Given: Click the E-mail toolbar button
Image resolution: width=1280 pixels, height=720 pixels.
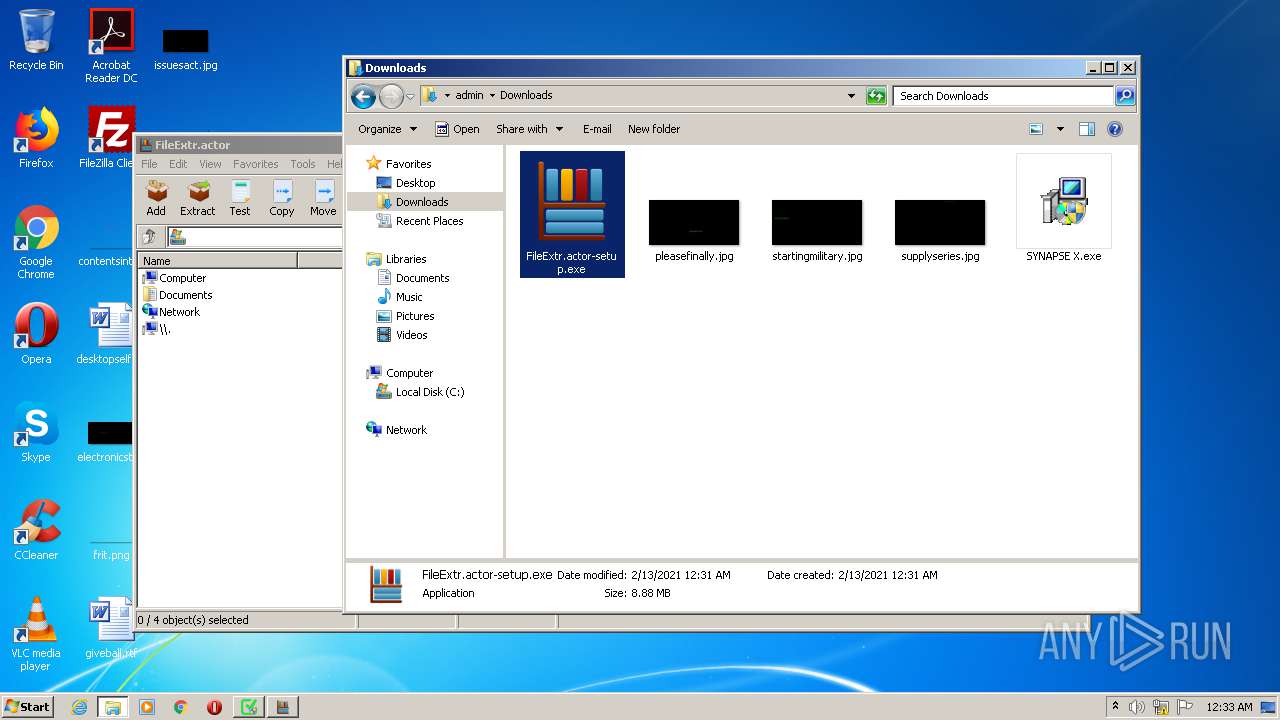Looking at the screenshot, I should pos(597,129).
